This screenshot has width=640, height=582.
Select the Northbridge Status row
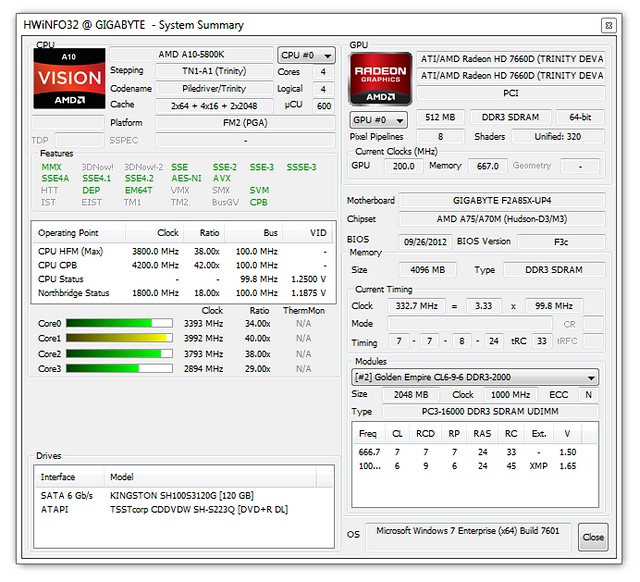[183, 293]
